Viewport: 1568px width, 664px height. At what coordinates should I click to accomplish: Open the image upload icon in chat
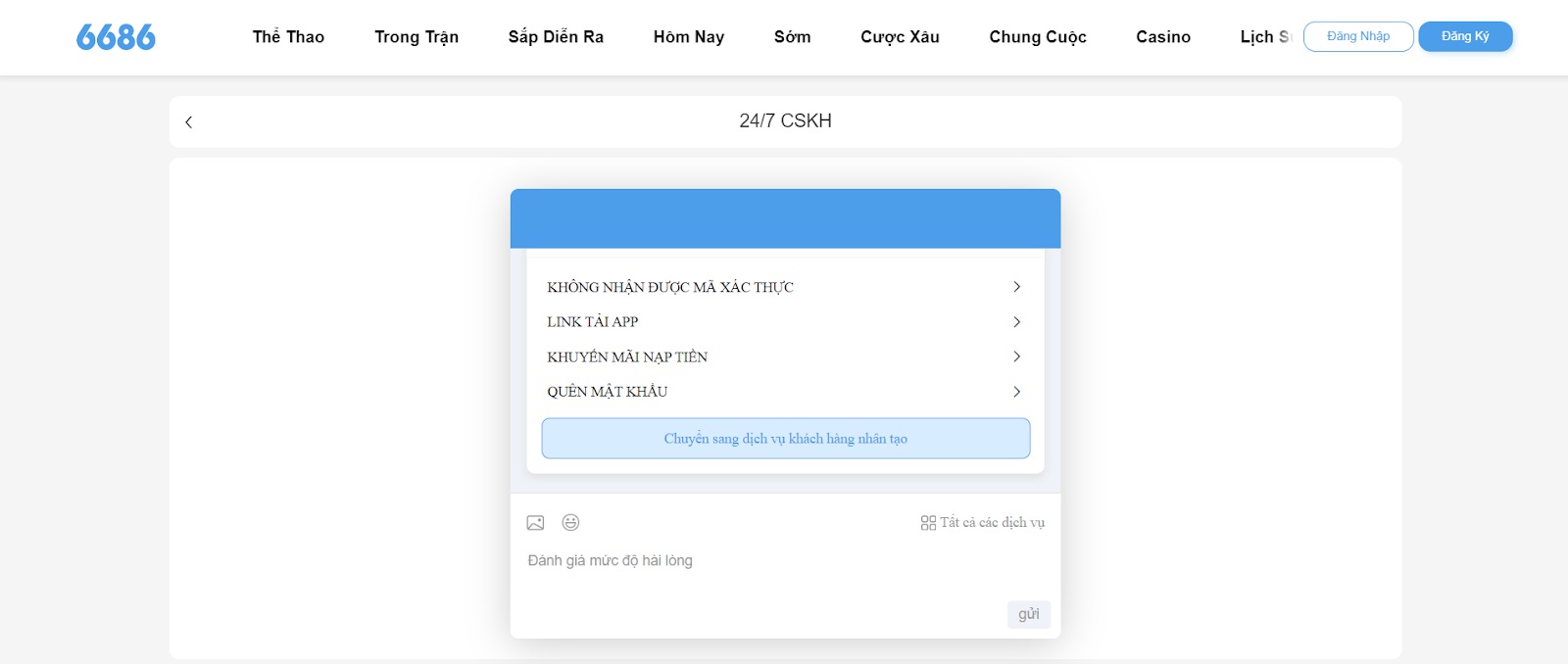(x=535, y=523)
